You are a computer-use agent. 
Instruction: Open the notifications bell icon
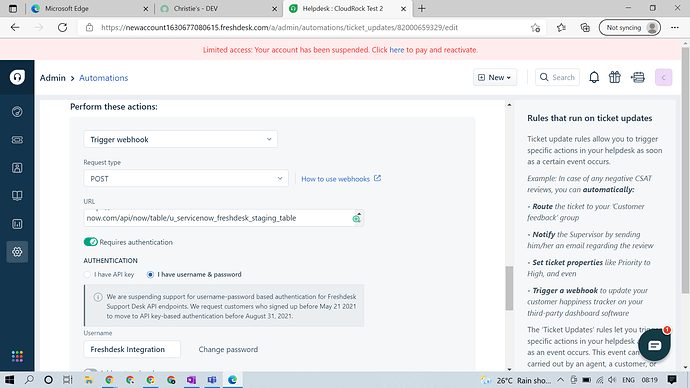tap(594, 77)
